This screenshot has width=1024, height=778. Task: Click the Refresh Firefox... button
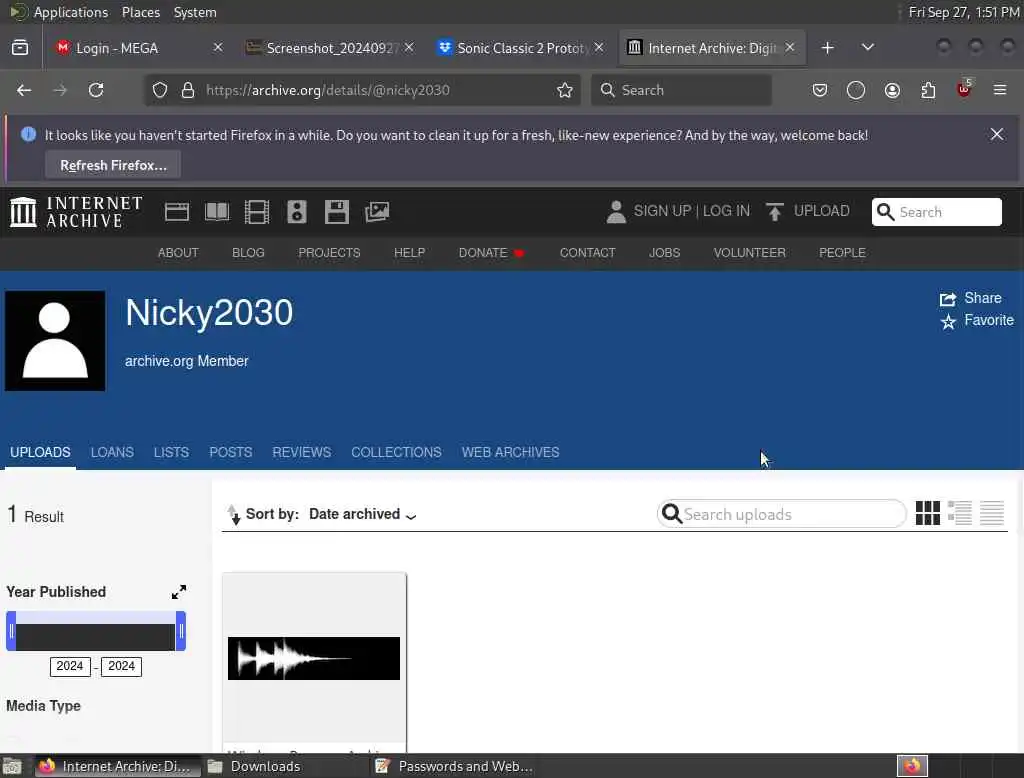tap(113, 165)
